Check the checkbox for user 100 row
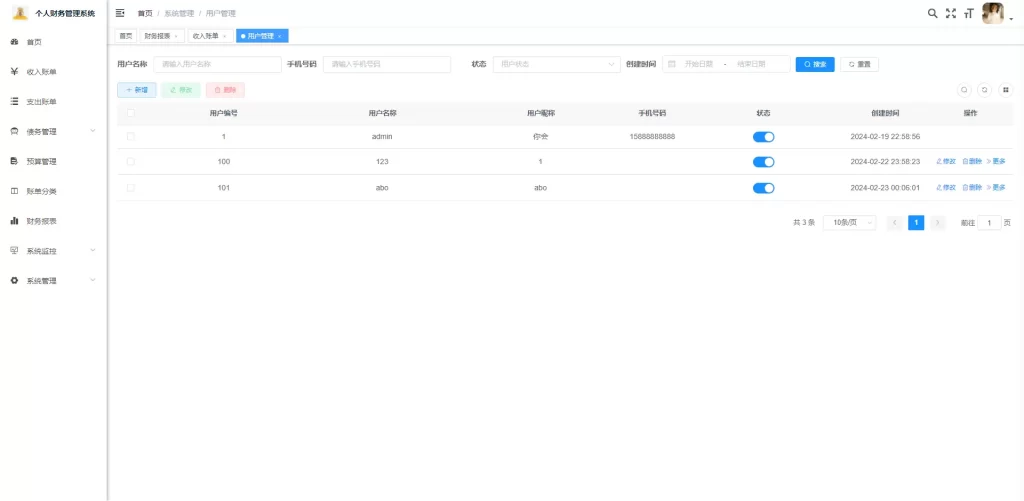Viewport: 1024px width, 501px height. (131, 162)
